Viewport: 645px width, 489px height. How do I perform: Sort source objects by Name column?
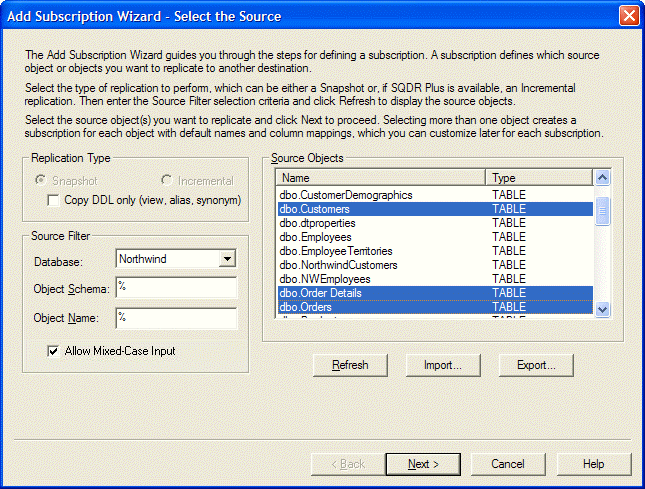[381, 178]
